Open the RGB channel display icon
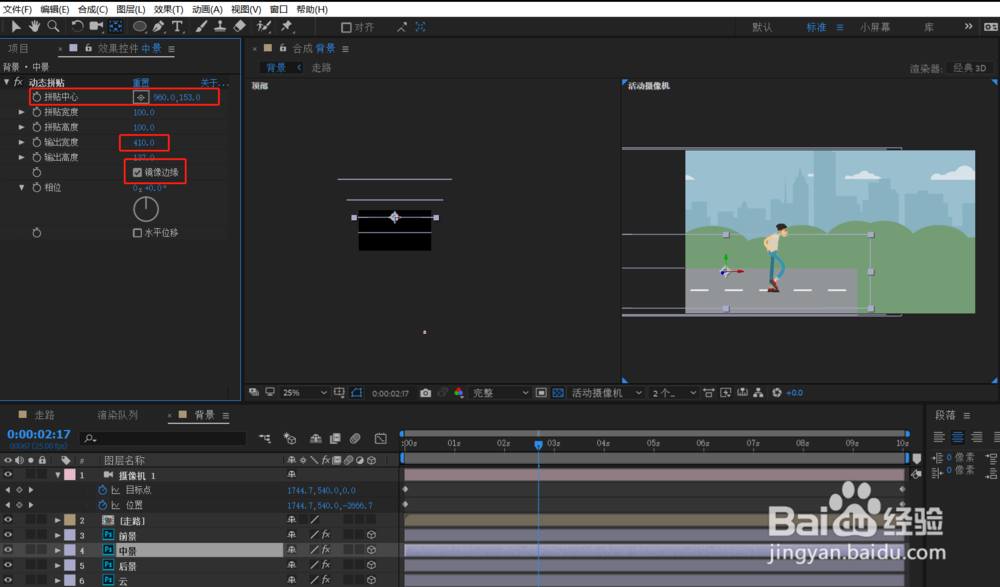The width and height of the screenshot is (1000, 587). point(459,393)
